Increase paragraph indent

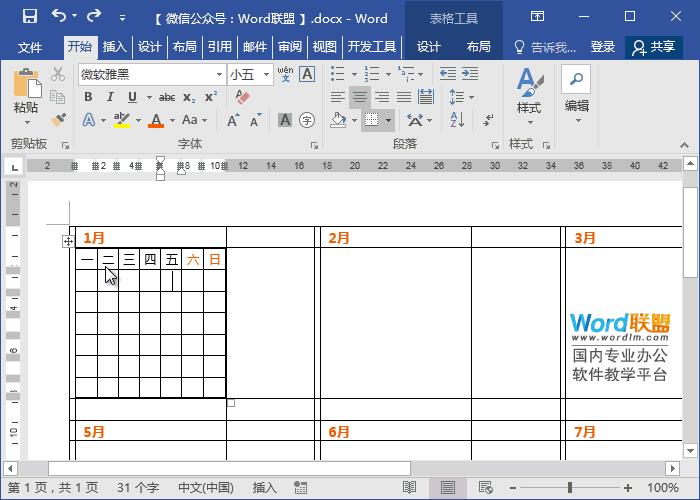(470, 74)
